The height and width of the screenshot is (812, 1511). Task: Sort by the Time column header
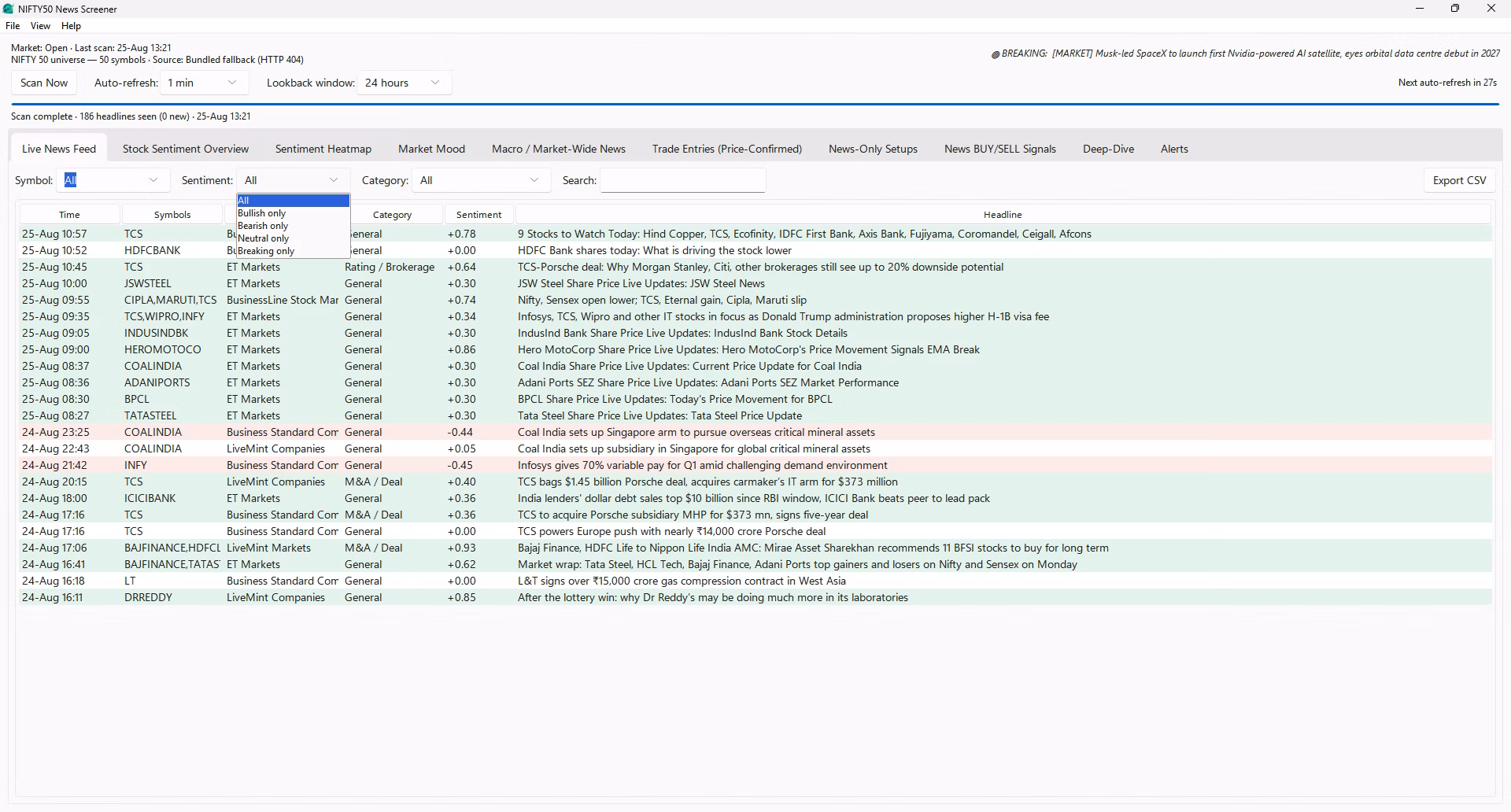pos(69,214)
